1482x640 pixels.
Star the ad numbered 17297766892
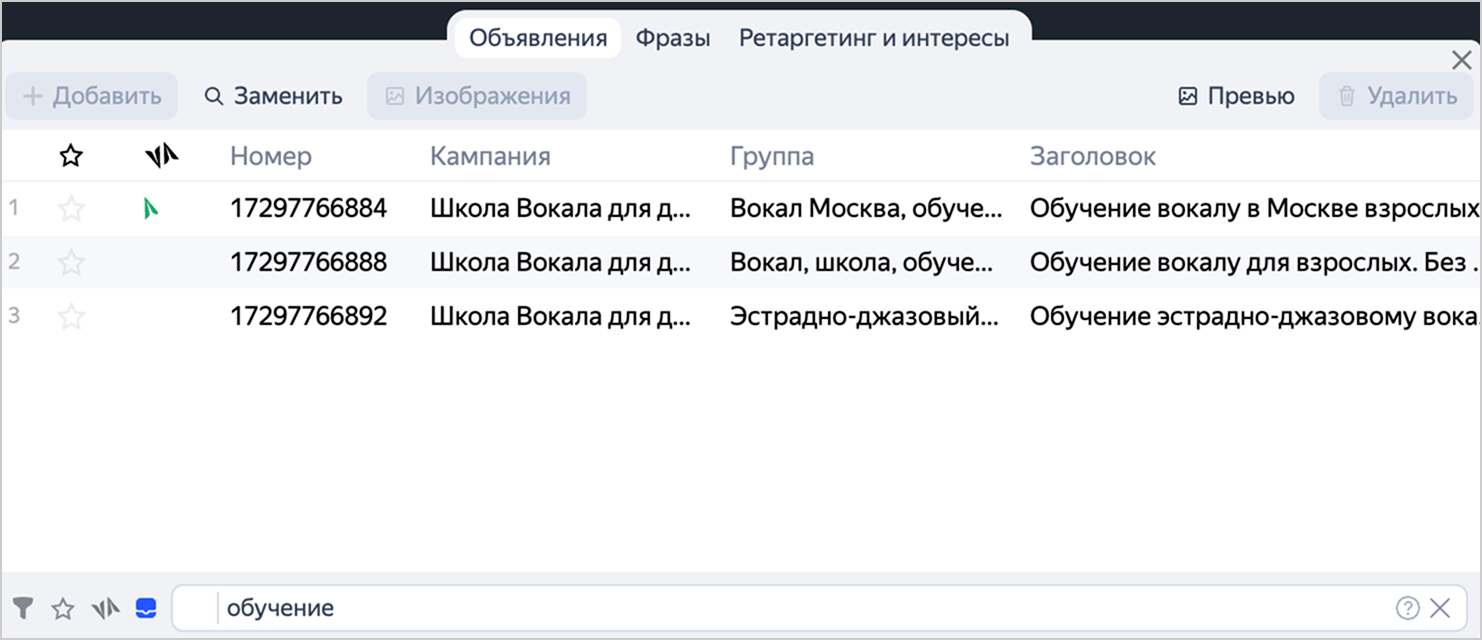(71, 316)
